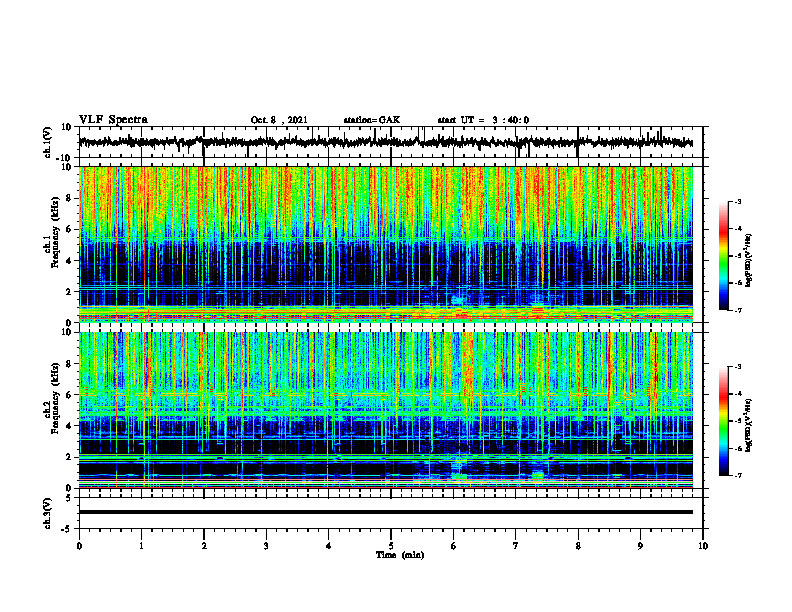Click time axis tick label "7"
The image size is (792, 612).
(516, 546)
